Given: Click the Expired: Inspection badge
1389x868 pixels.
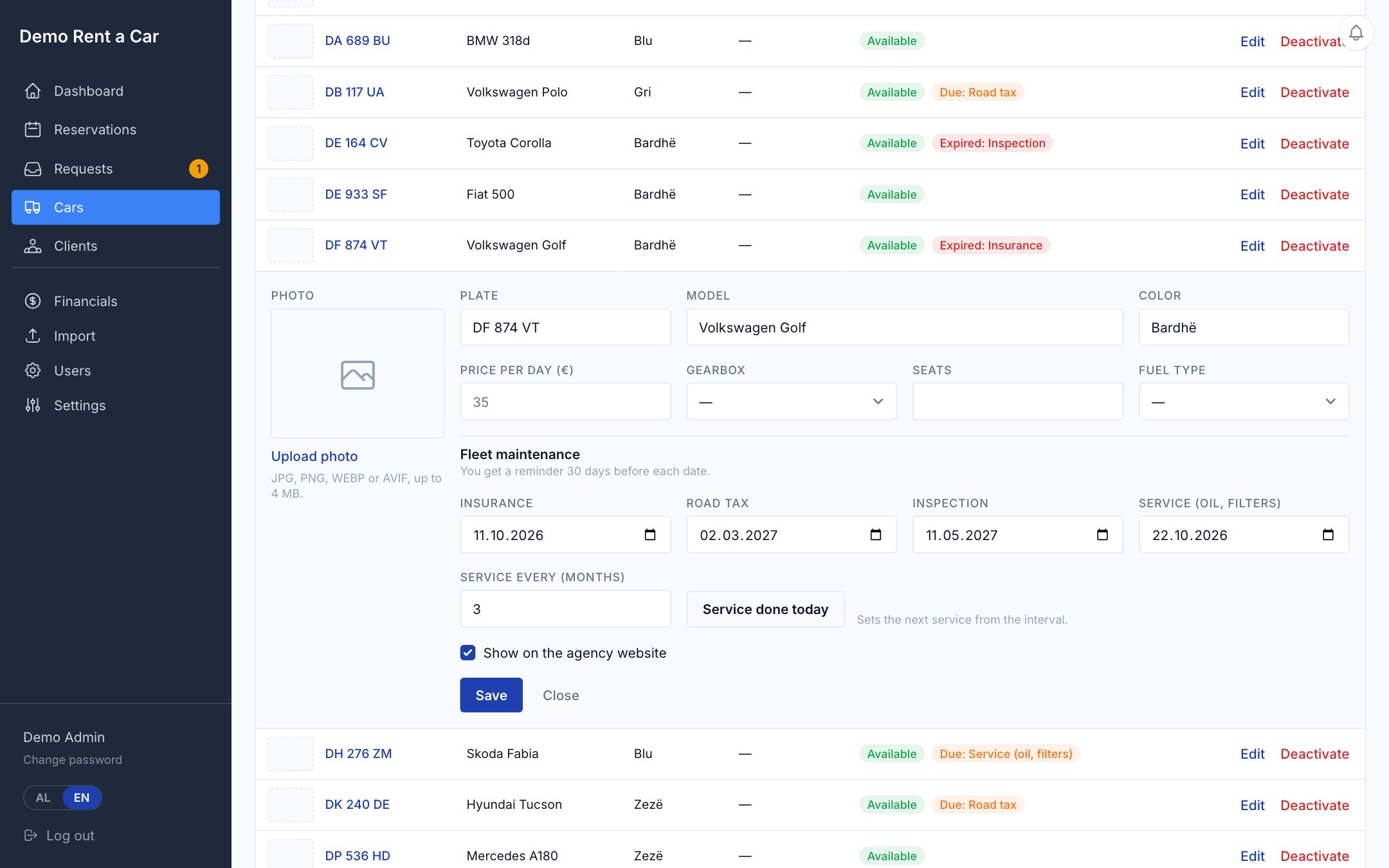Looking at the screenshot, I should pos(992,143).
